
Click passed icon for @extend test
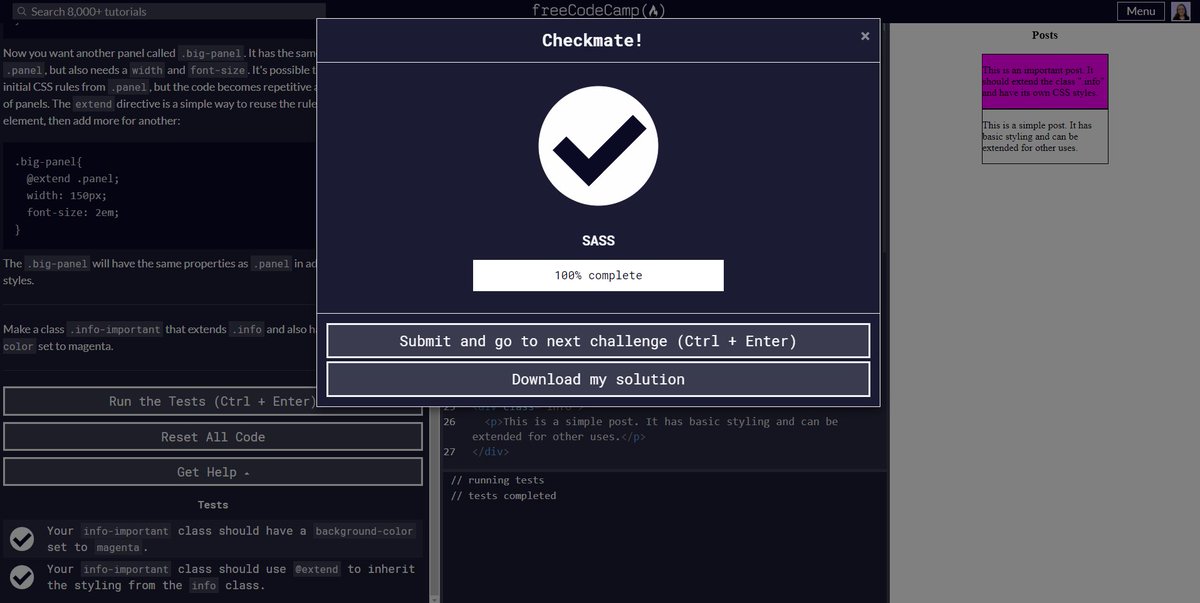(22, 577)
